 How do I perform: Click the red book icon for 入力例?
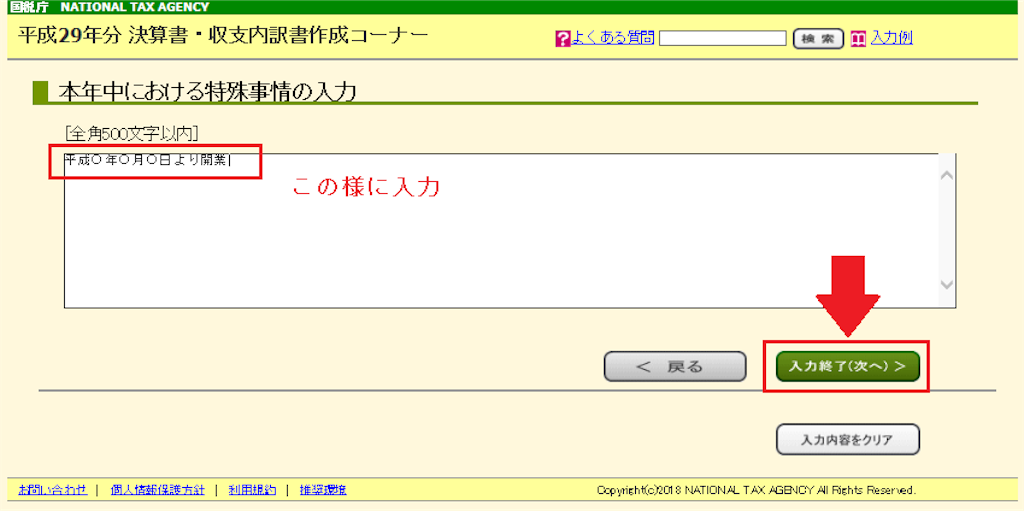tap(858, 39)
